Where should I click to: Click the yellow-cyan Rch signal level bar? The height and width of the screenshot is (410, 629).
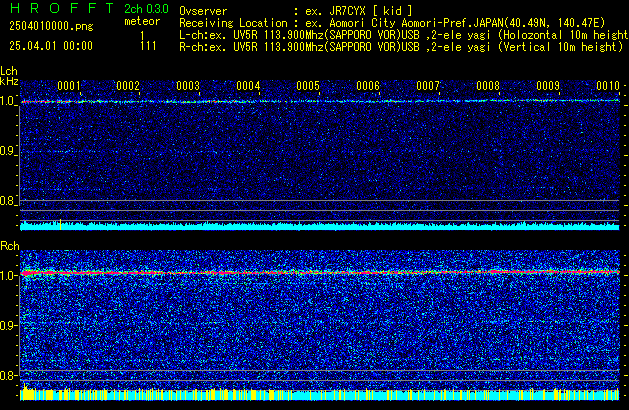(x=320, y=394)
